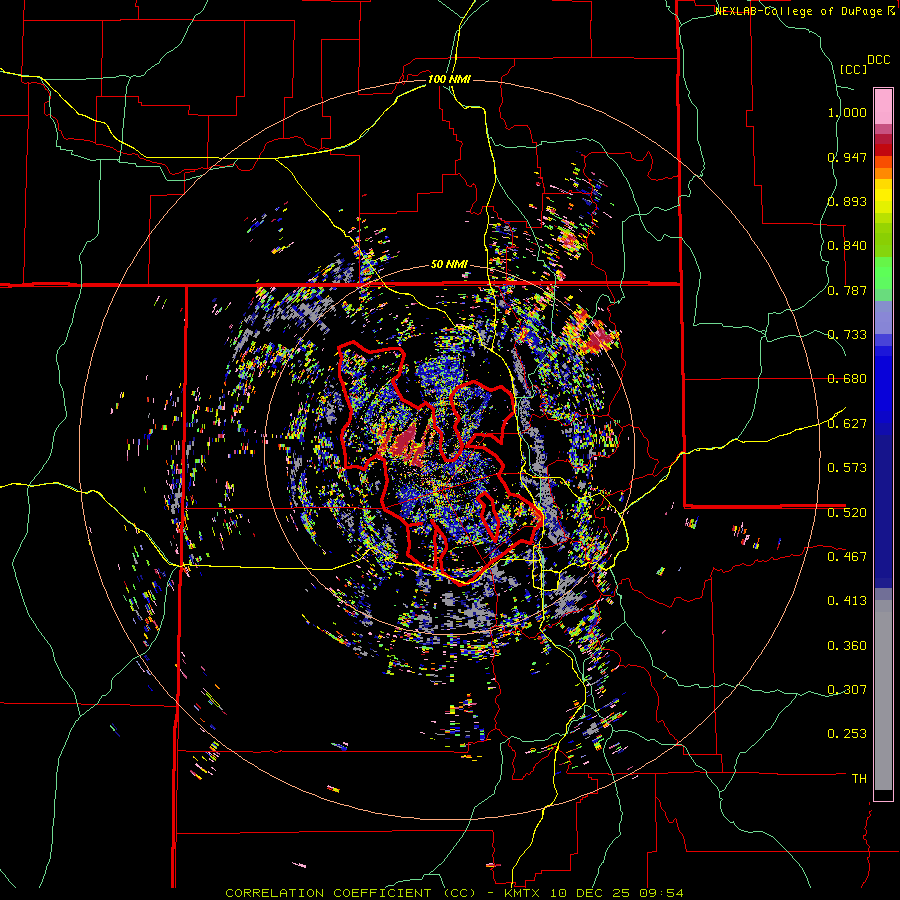Click the 0.520 legend value
This screenshot has width=900, height=900.
847,513
